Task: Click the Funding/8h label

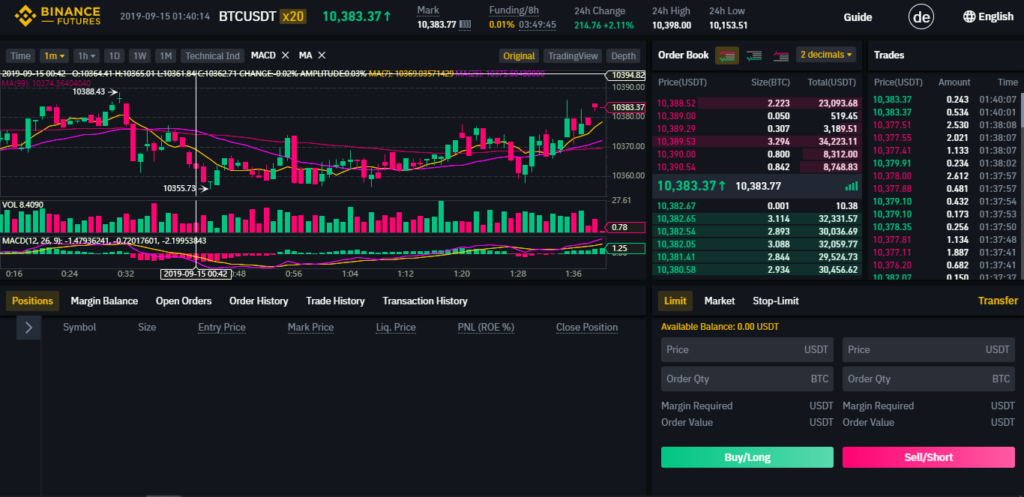Action: [x=513, y=10]
